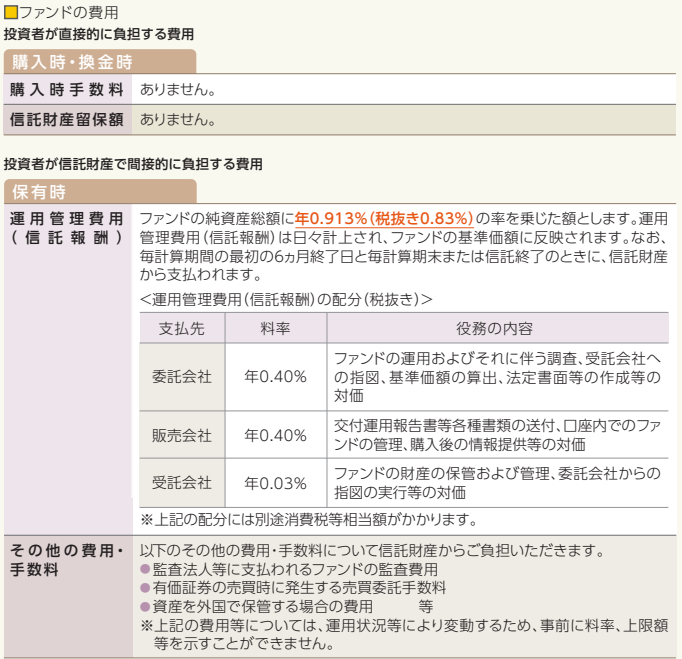Select the 委託会社 table cell
682x659 pixels.
pyautogui.click(x=182, y=377)
